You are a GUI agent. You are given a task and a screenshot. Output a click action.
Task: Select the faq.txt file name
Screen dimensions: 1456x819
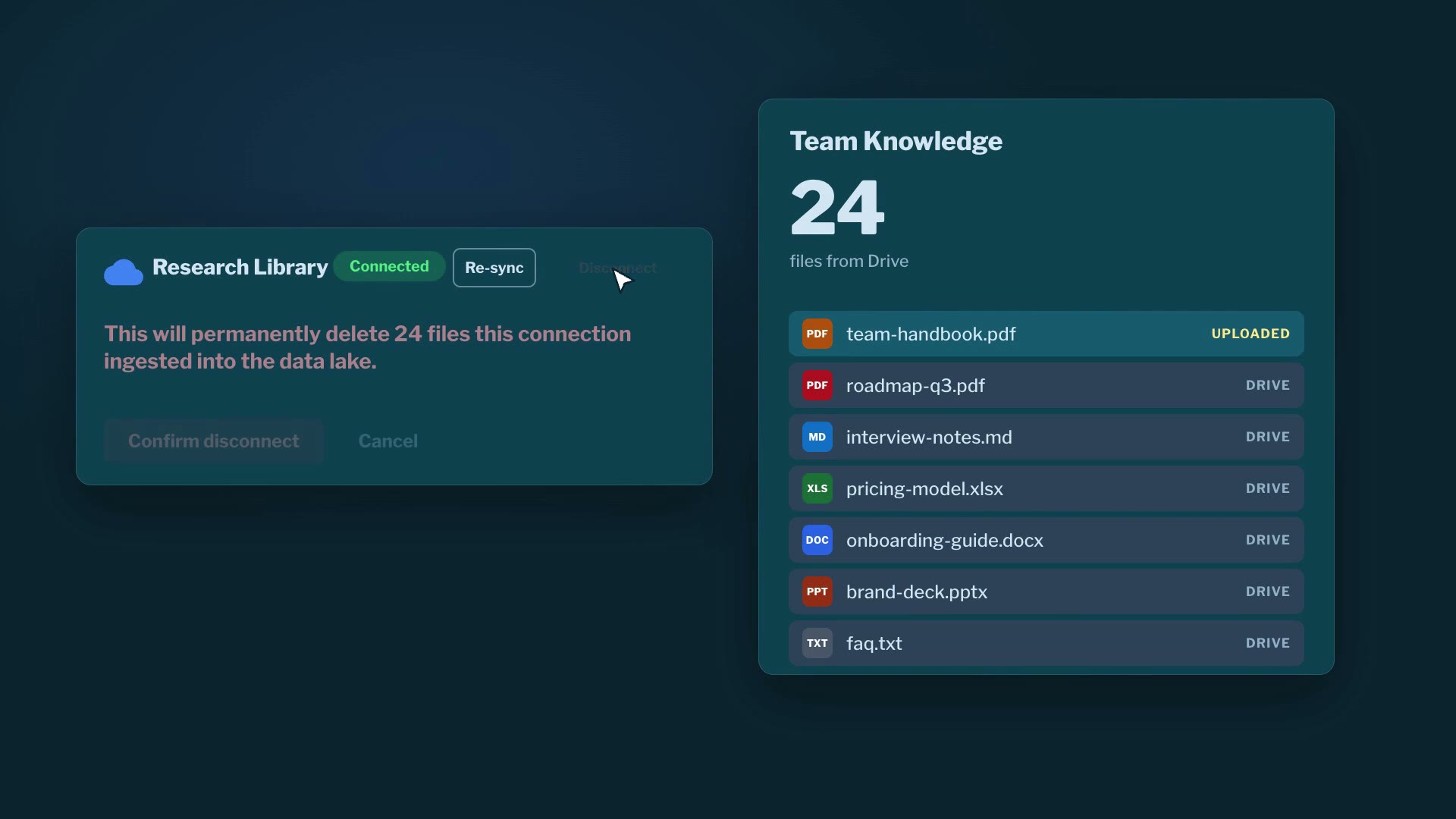click(874, 643)
